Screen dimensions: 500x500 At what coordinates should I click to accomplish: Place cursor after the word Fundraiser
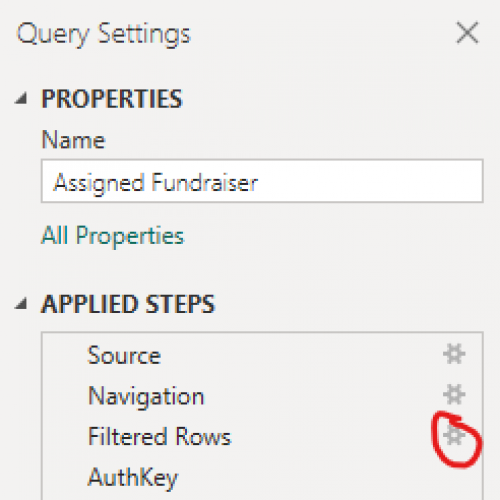[260, 182]
